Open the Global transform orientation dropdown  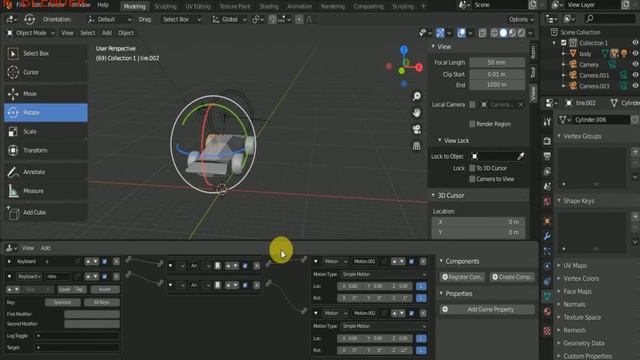tap(230, 19)
